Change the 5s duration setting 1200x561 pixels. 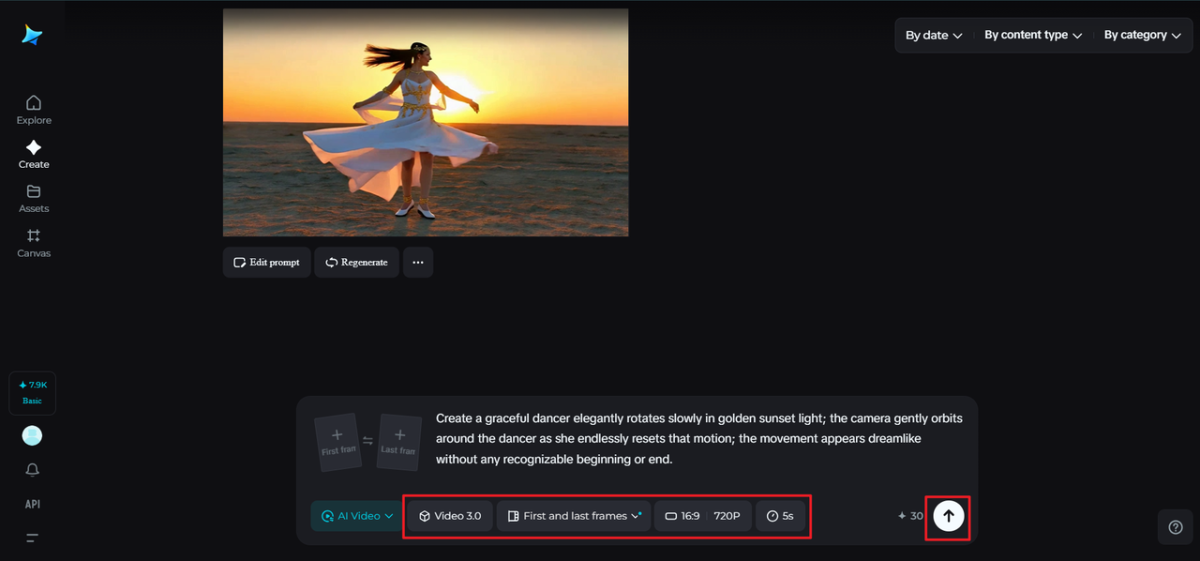780,516
